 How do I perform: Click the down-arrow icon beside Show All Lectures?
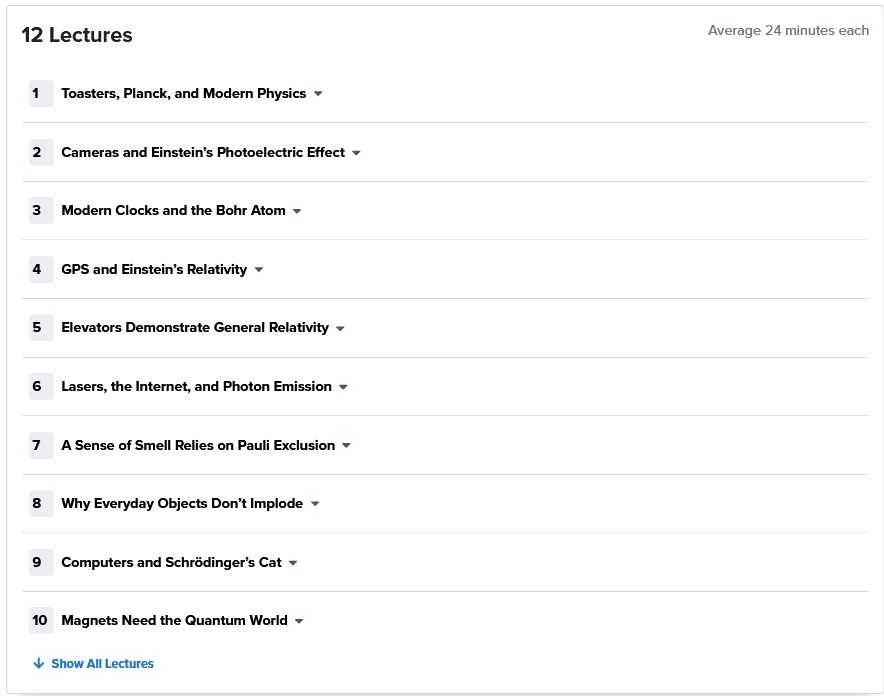[x=38, y=663]
